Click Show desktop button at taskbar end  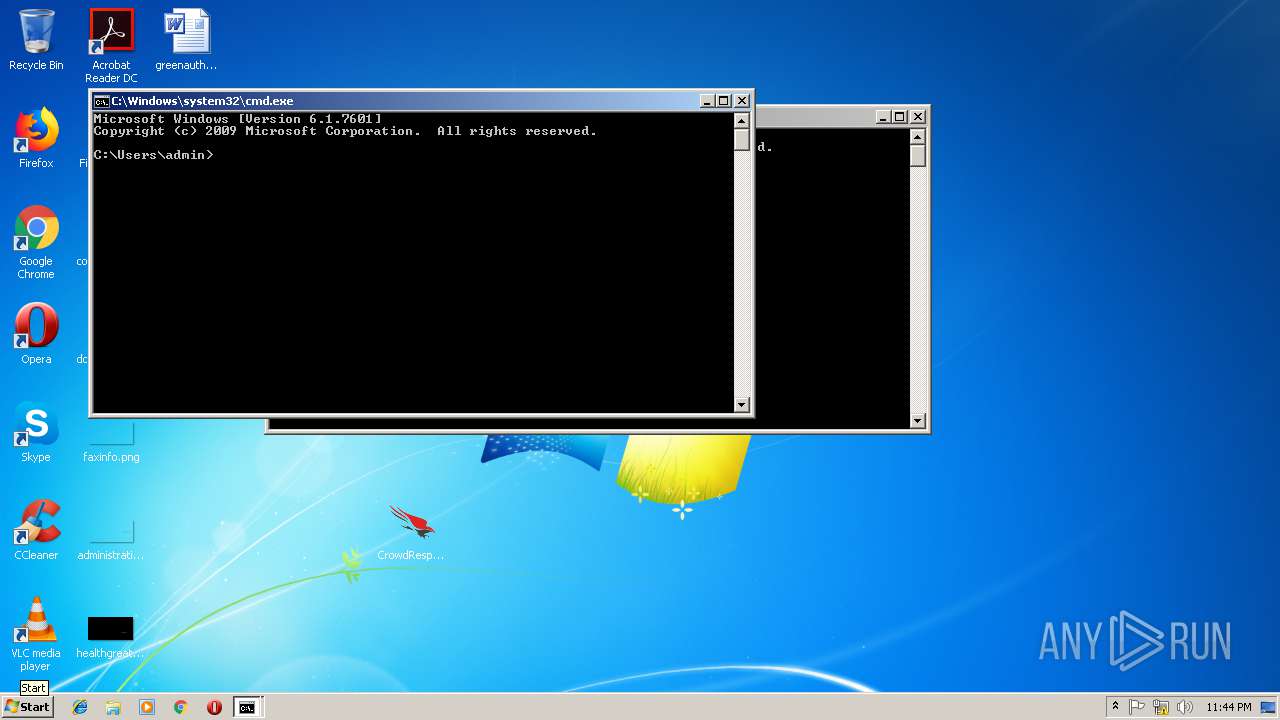tap(1270, 707)
